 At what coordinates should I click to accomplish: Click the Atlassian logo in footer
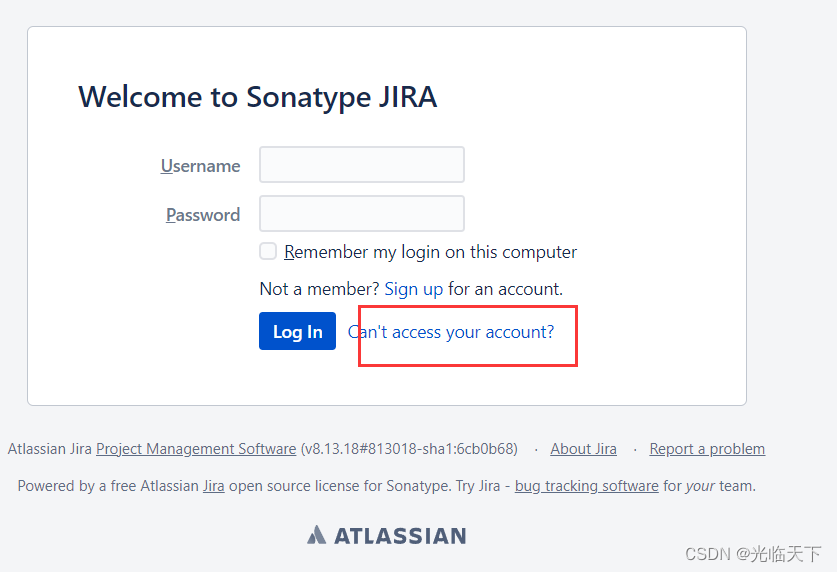click(x=386, y=535)
